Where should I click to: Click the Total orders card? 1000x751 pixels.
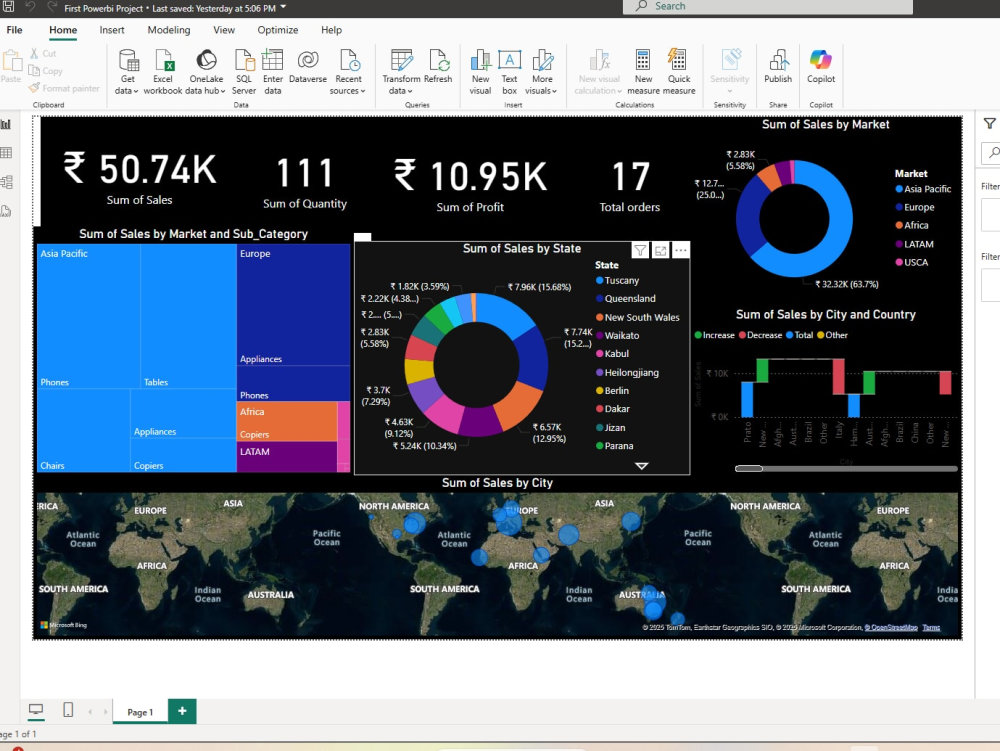629,184
